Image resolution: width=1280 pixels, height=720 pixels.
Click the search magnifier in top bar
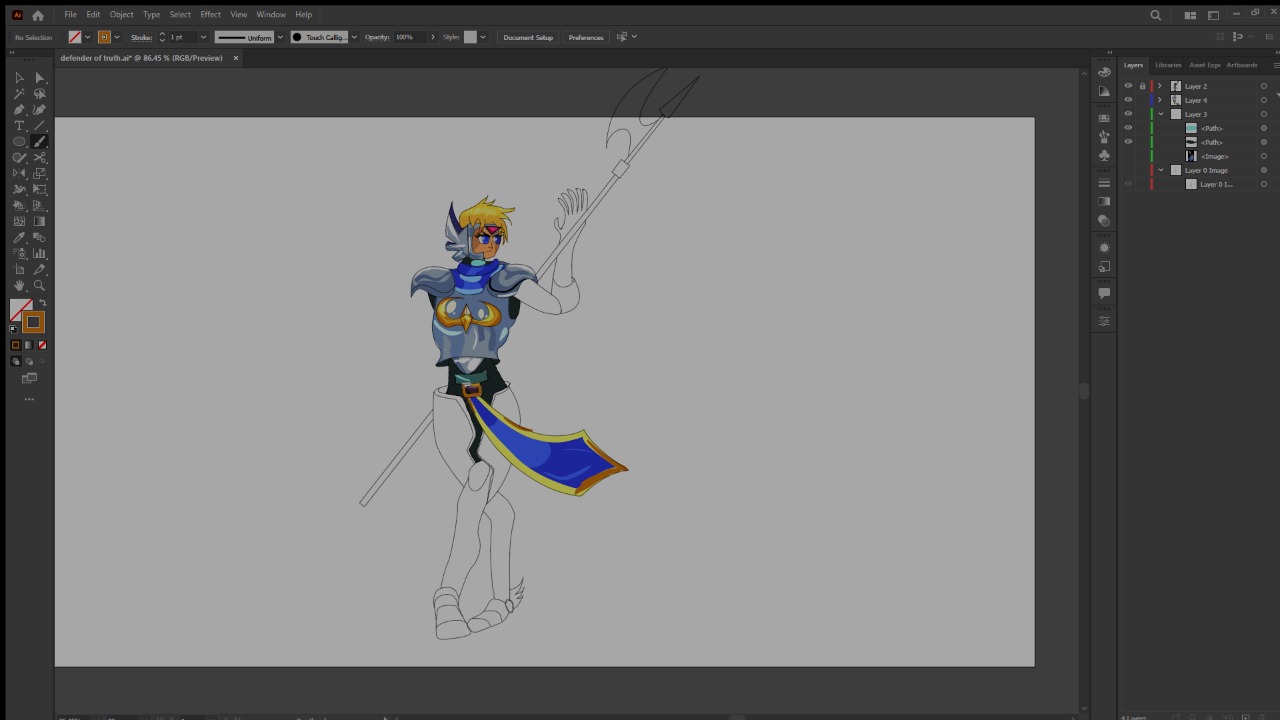point(1156,15)
